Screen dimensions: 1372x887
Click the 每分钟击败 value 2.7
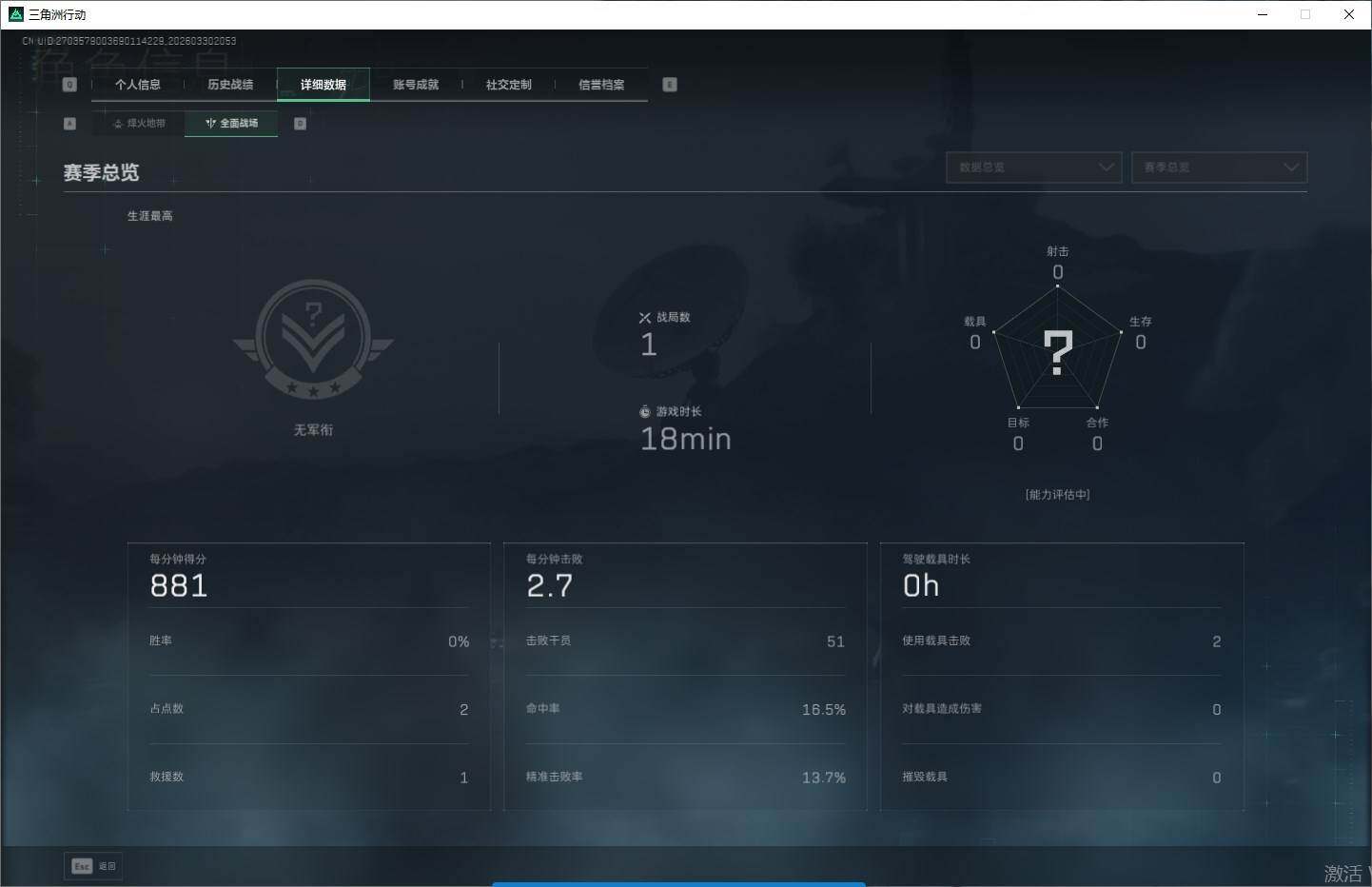[x=550, y=586]
